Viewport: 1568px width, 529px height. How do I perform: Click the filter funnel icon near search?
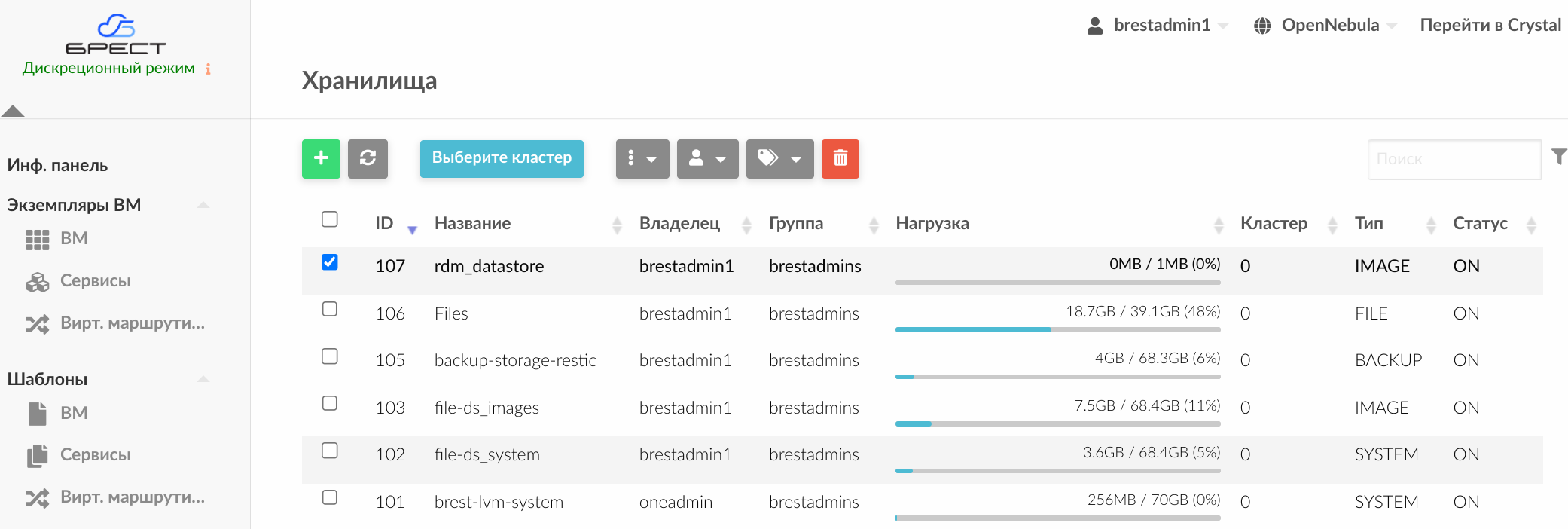click(1558, 157)
